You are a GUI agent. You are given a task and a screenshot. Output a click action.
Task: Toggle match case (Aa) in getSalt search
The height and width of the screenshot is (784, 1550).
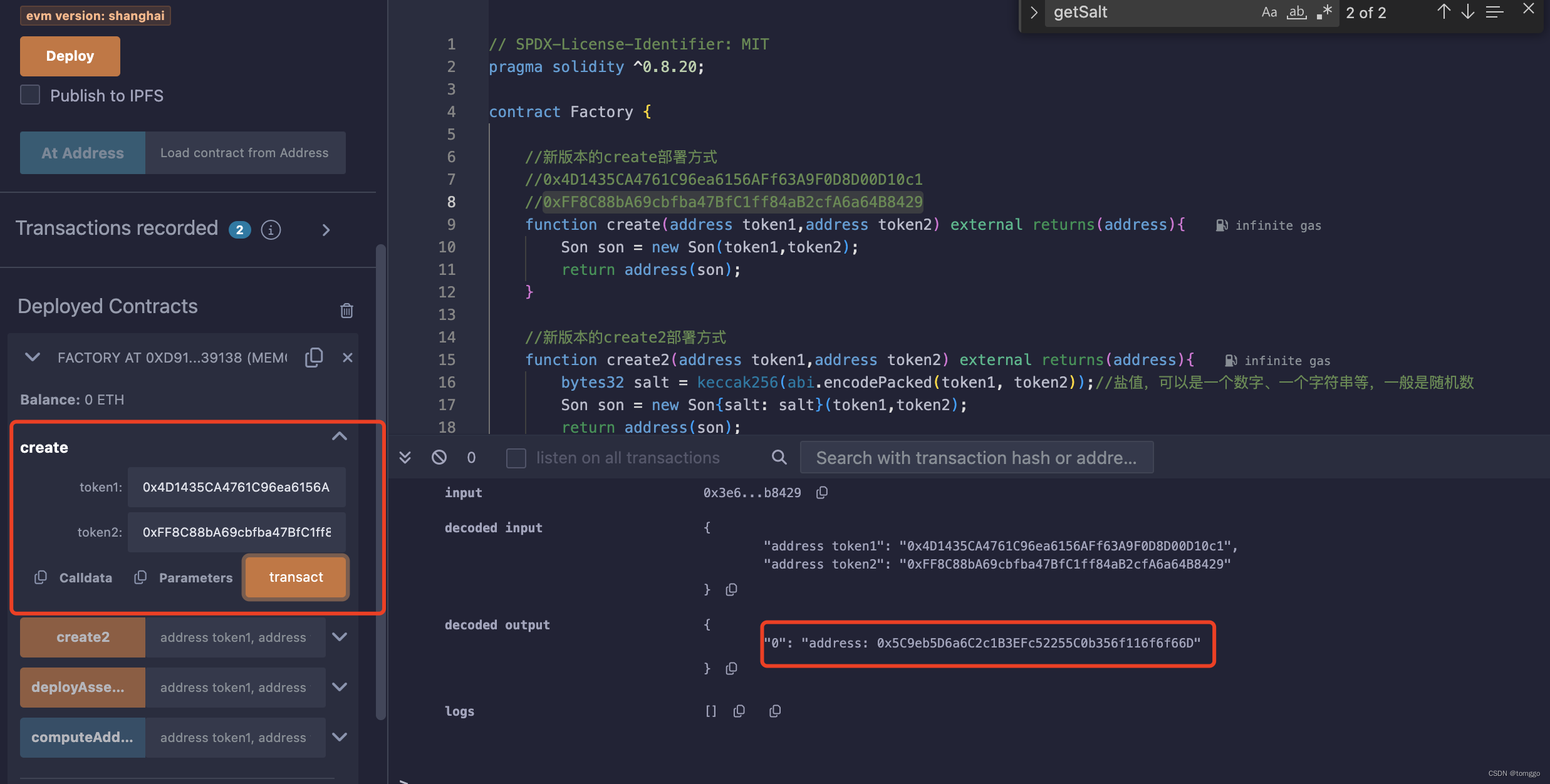[x=1269, y=12]
